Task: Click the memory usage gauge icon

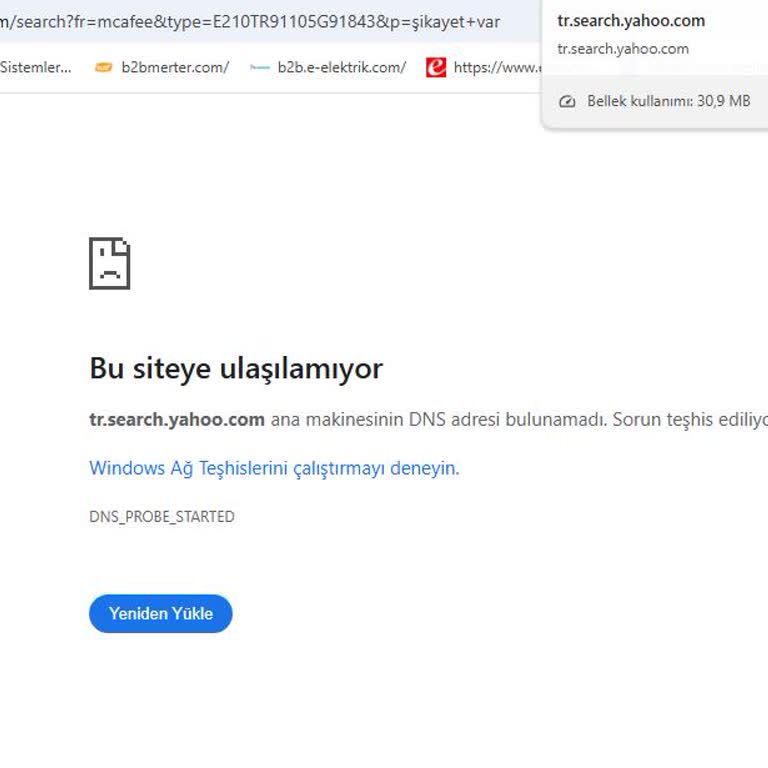Action: (567, 101)
